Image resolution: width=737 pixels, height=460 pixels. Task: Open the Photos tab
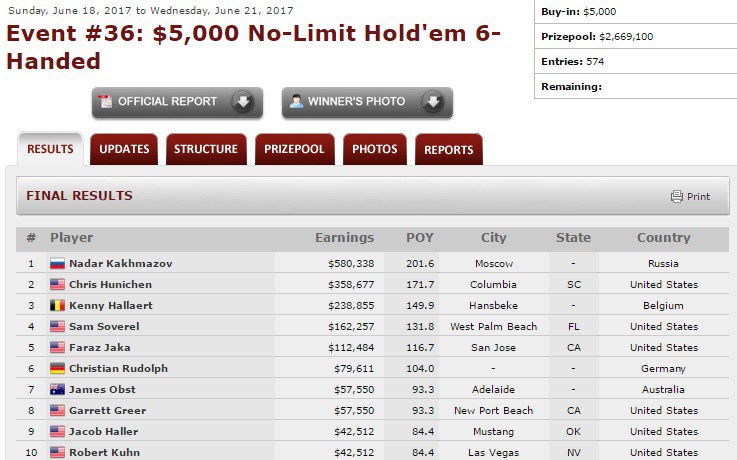(374, 150)
